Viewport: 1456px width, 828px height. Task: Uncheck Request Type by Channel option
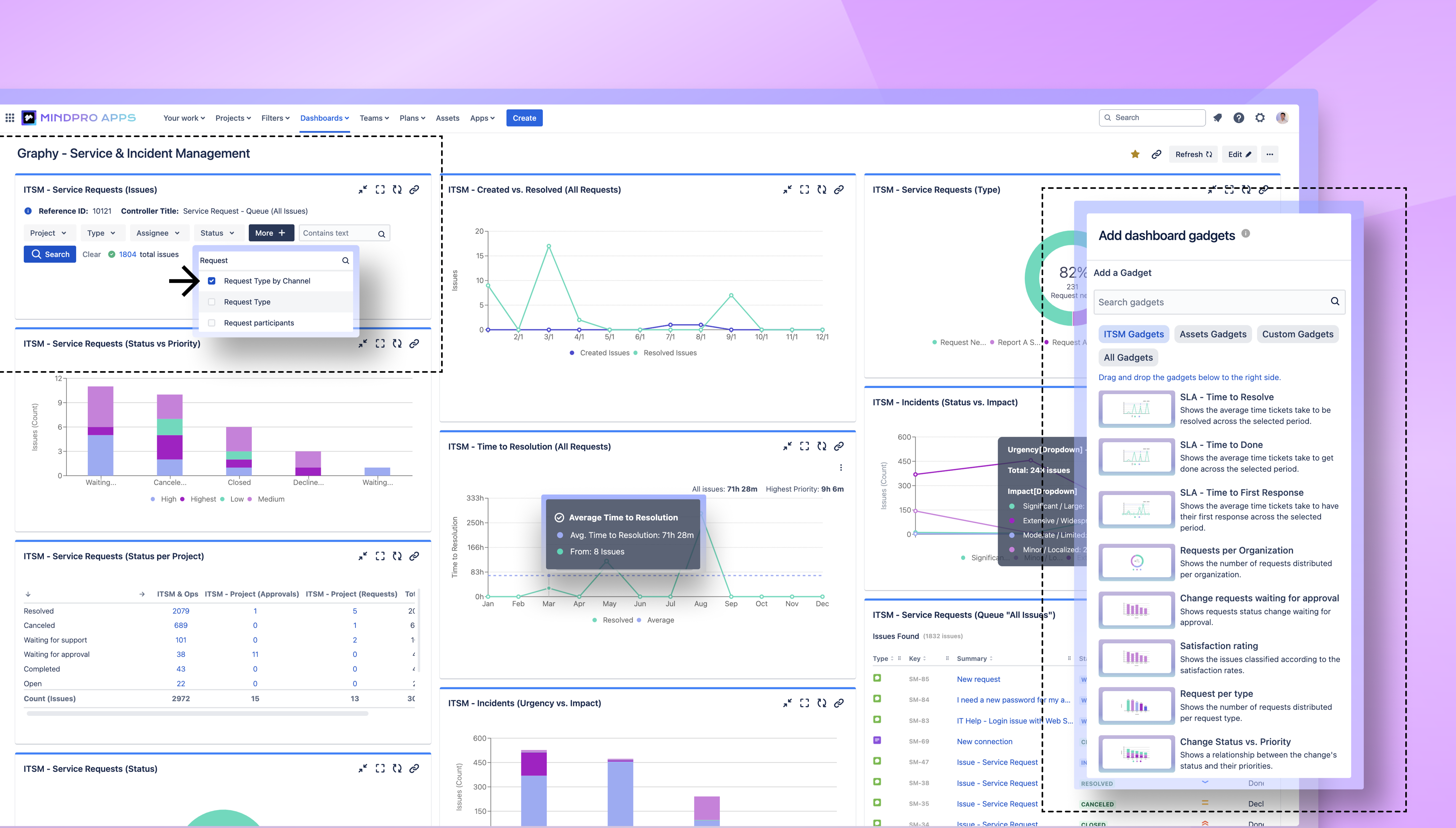(x=212, y=281)
